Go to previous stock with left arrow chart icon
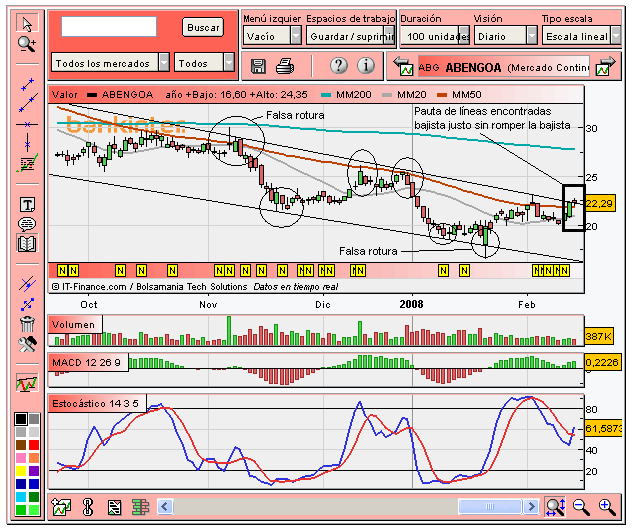Image resolution: width=632 pixels, height=528 pixels. [403, 67]
